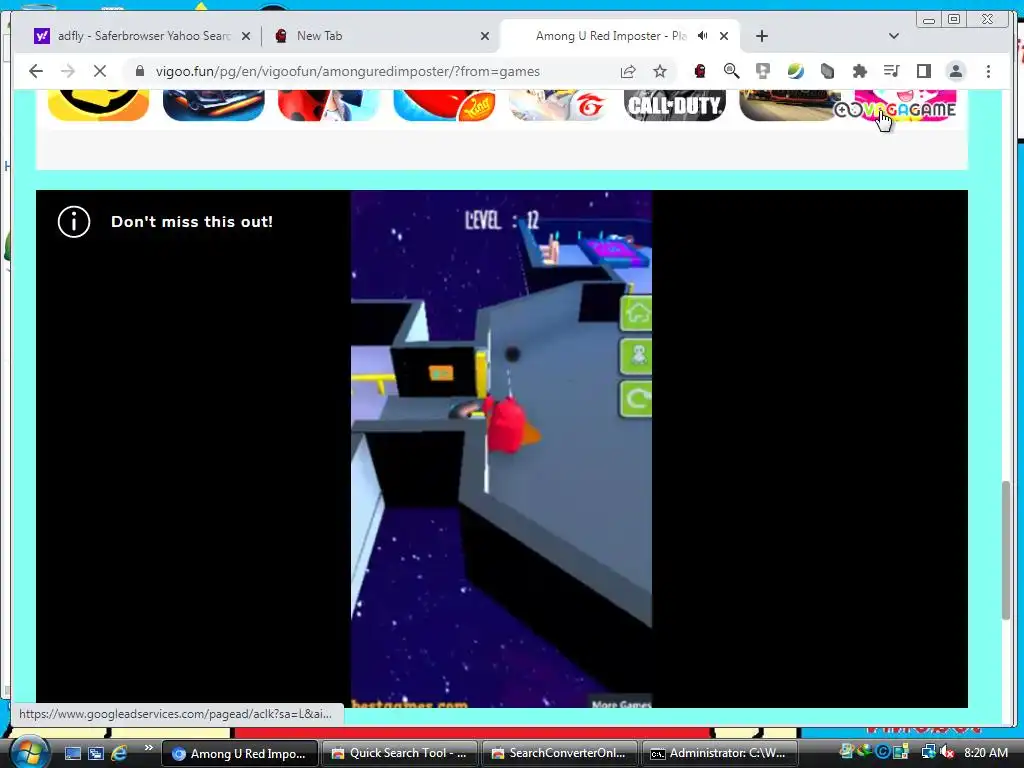This screenshot has width=1024, height=768.
Task: Toggle the browser side panel
Action: (923, 71)
